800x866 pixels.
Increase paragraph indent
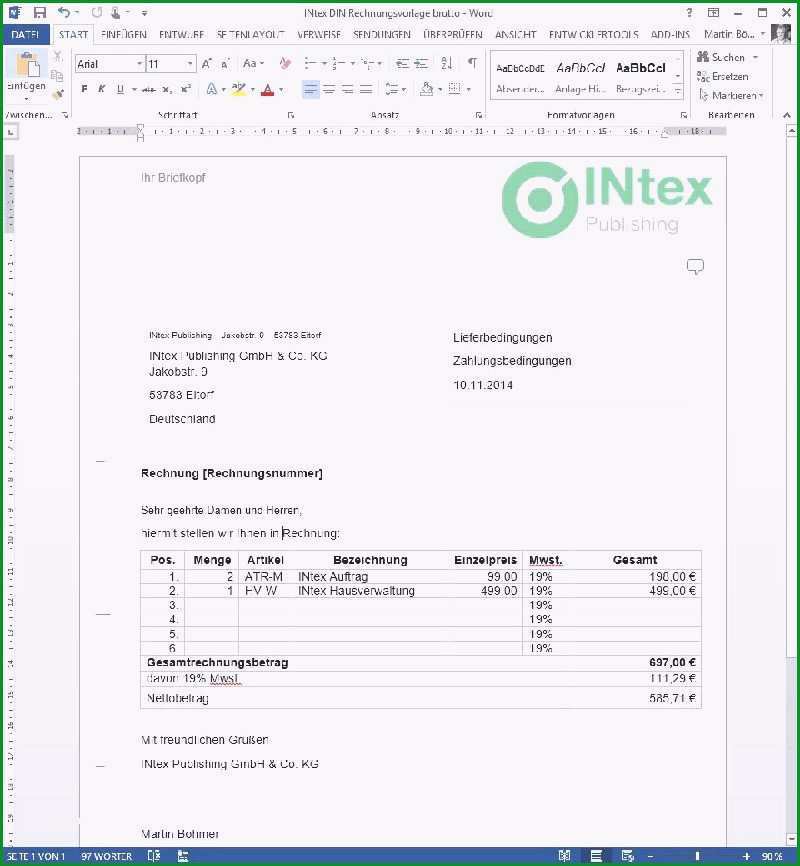pos(422,64)
